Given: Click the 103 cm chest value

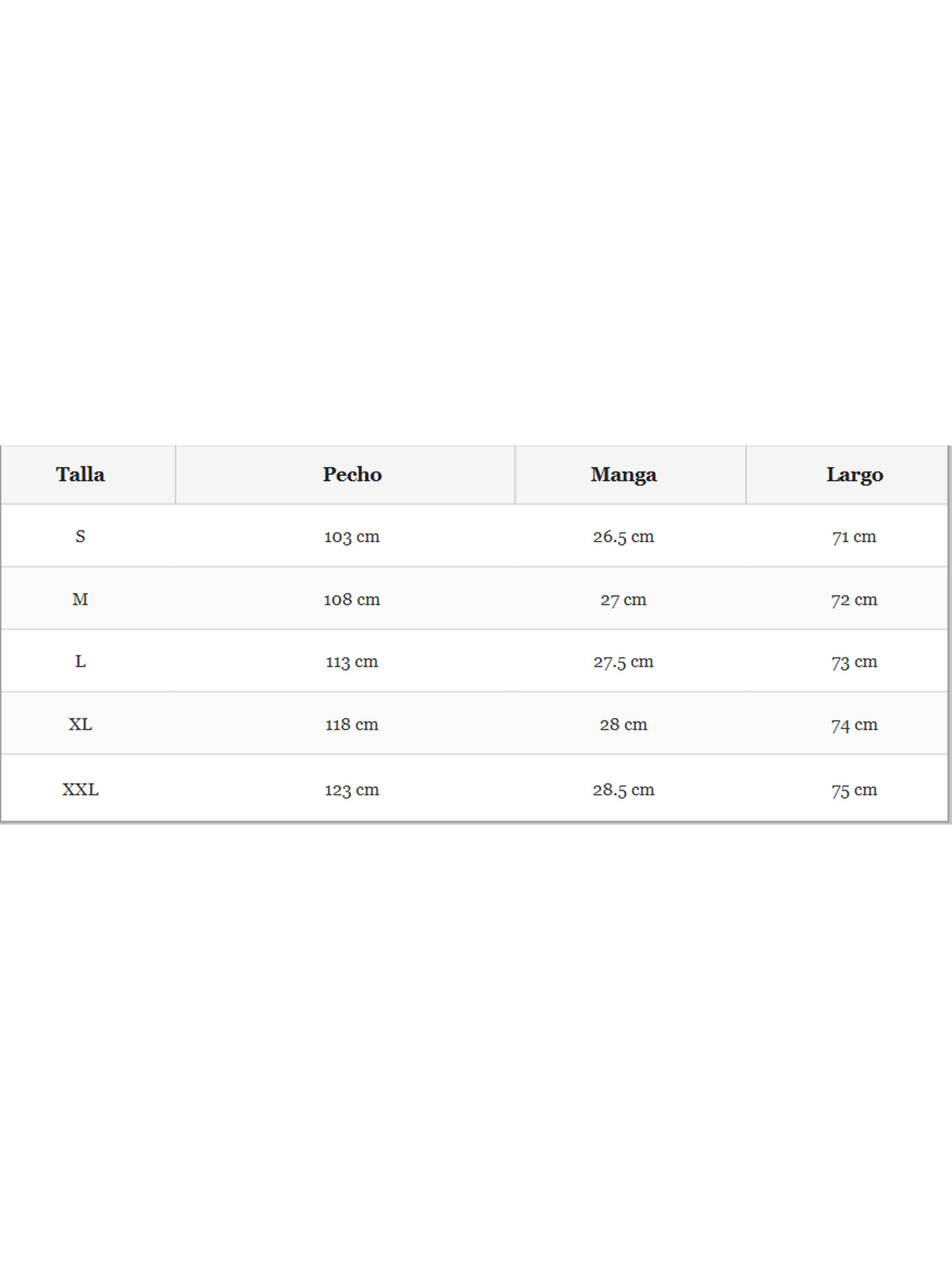Looking at the screenshot, I should [x=351, y=537].
